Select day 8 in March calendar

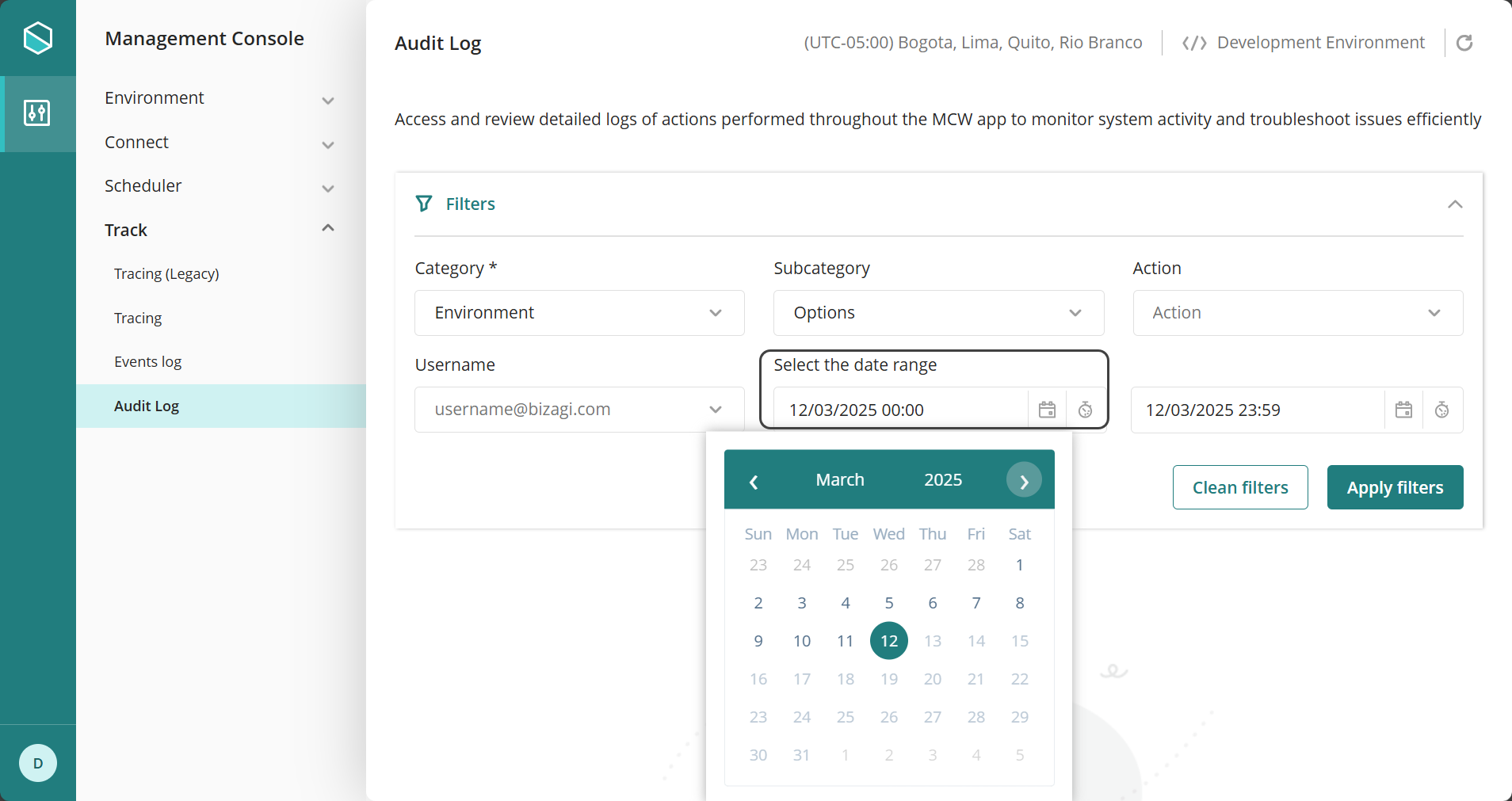point(1019,603)
